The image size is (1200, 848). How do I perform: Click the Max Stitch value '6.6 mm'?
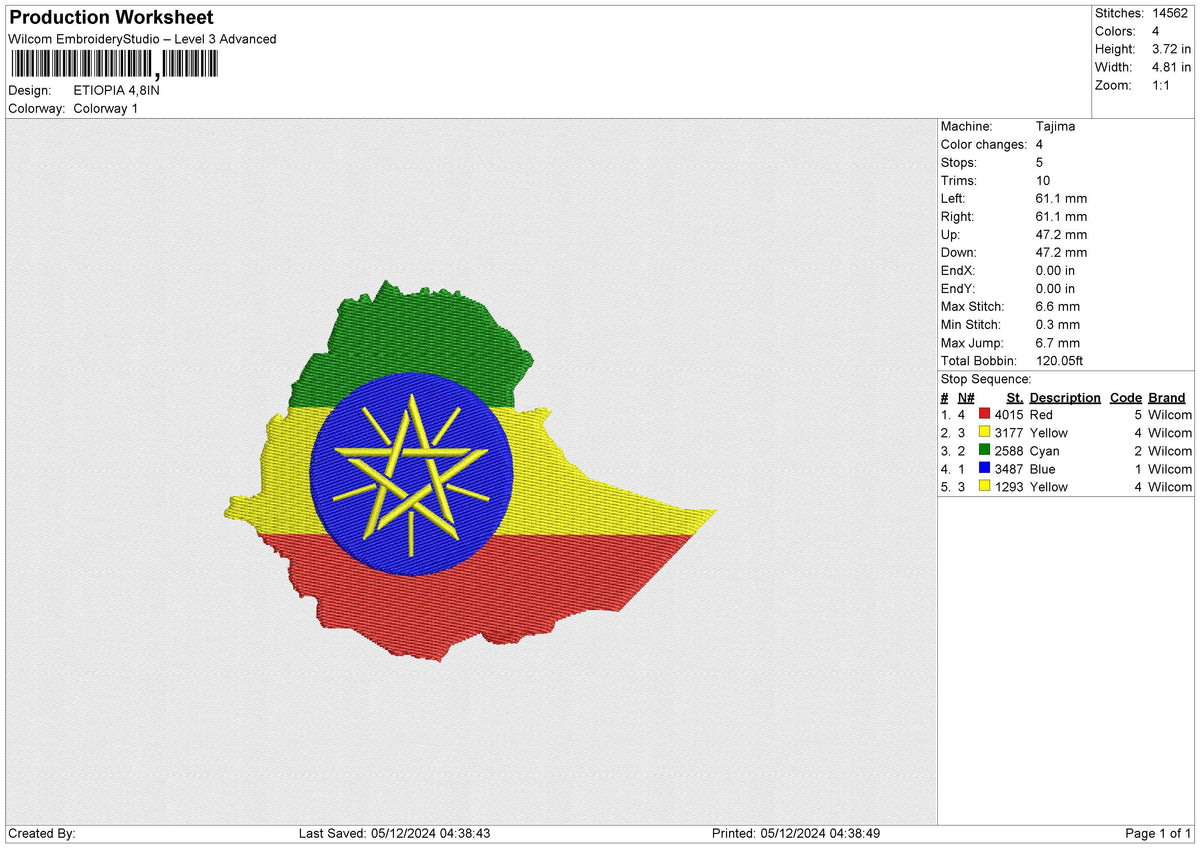point(1059,306)
